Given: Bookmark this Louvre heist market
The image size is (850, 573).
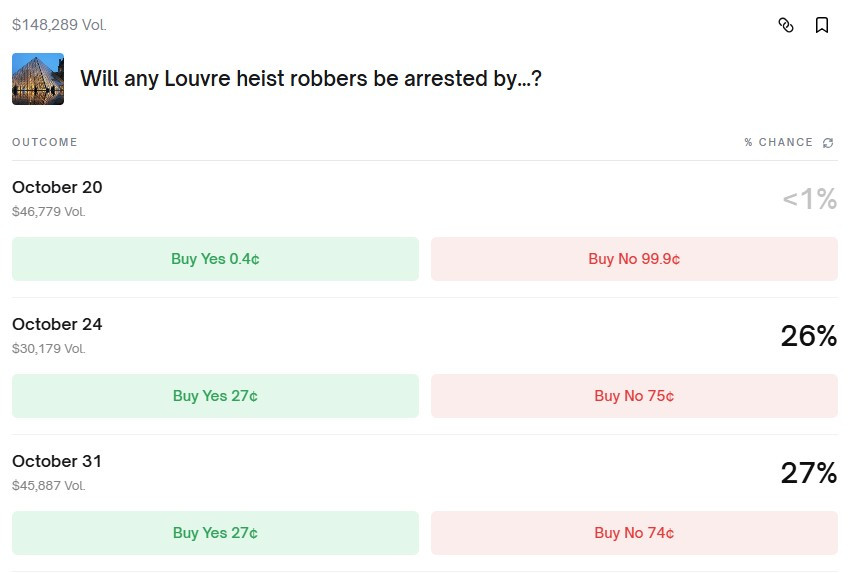Looking at the screenshot, I should (822, 25).
